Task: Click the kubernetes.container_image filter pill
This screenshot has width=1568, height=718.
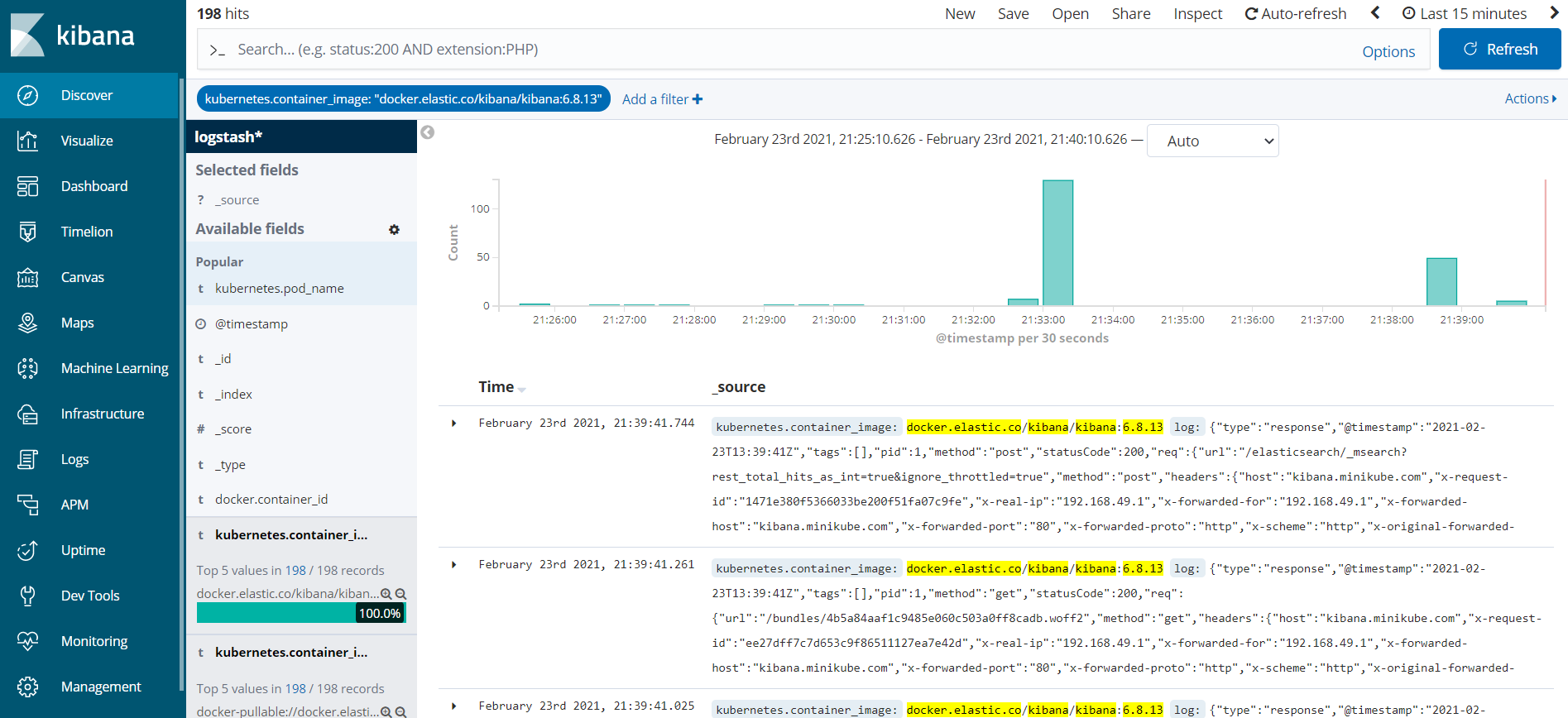Action: point(404,98)
